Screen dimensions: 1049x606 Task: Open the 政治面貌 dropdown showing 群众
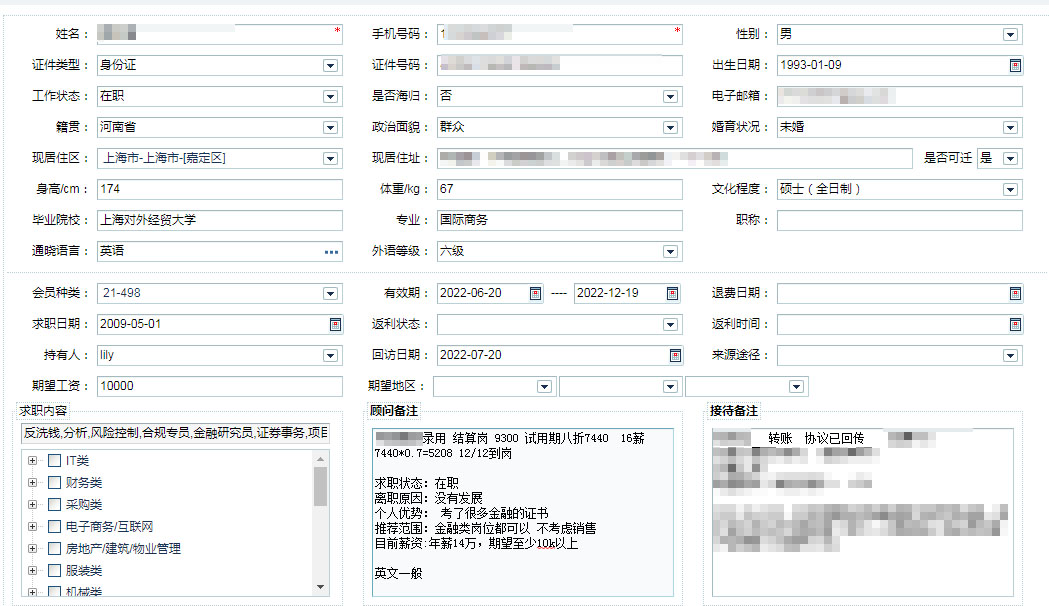pyautogui.click(x=670, y=128)
